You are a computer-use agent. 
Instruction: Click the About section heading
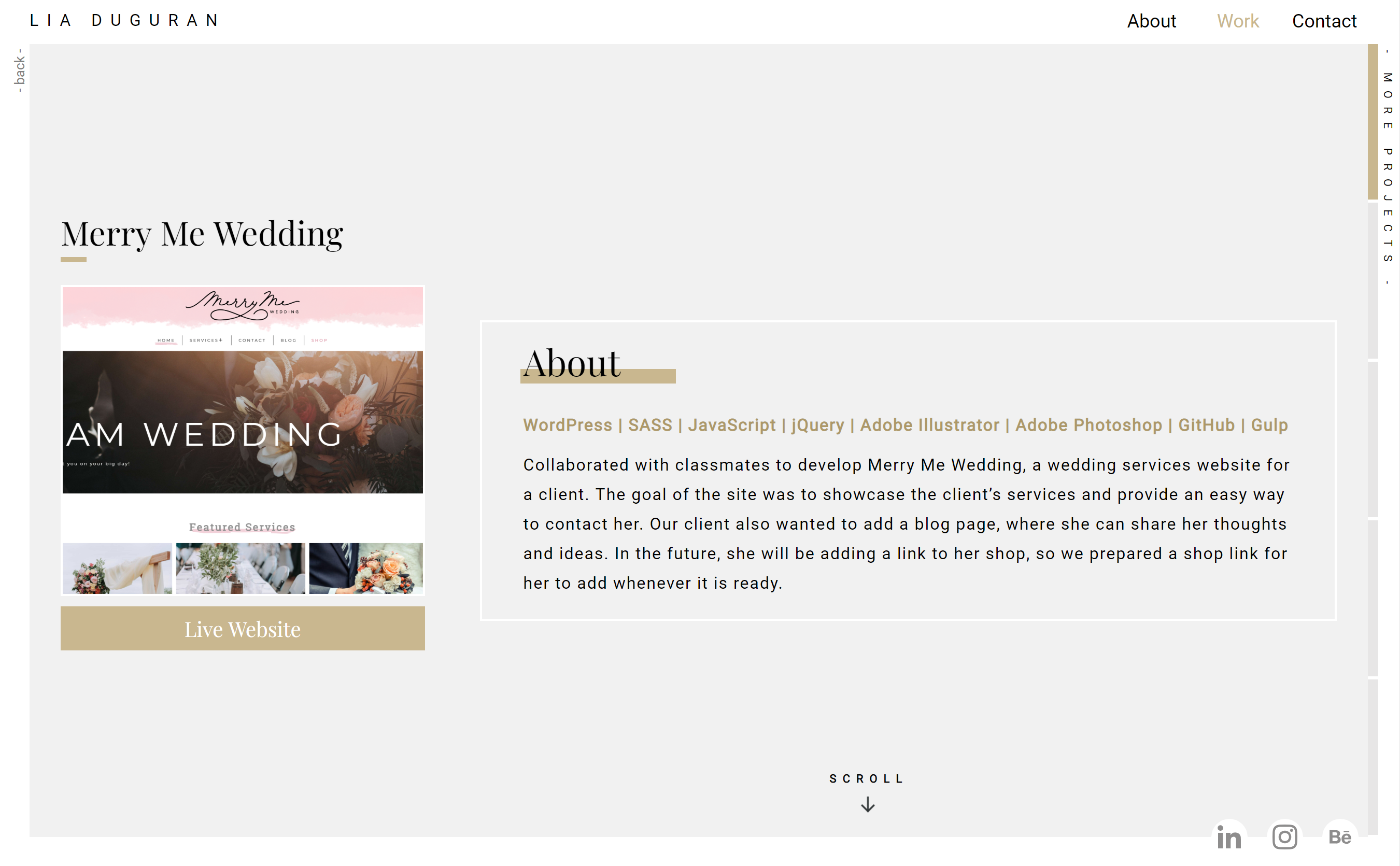(x=571, y=363)
